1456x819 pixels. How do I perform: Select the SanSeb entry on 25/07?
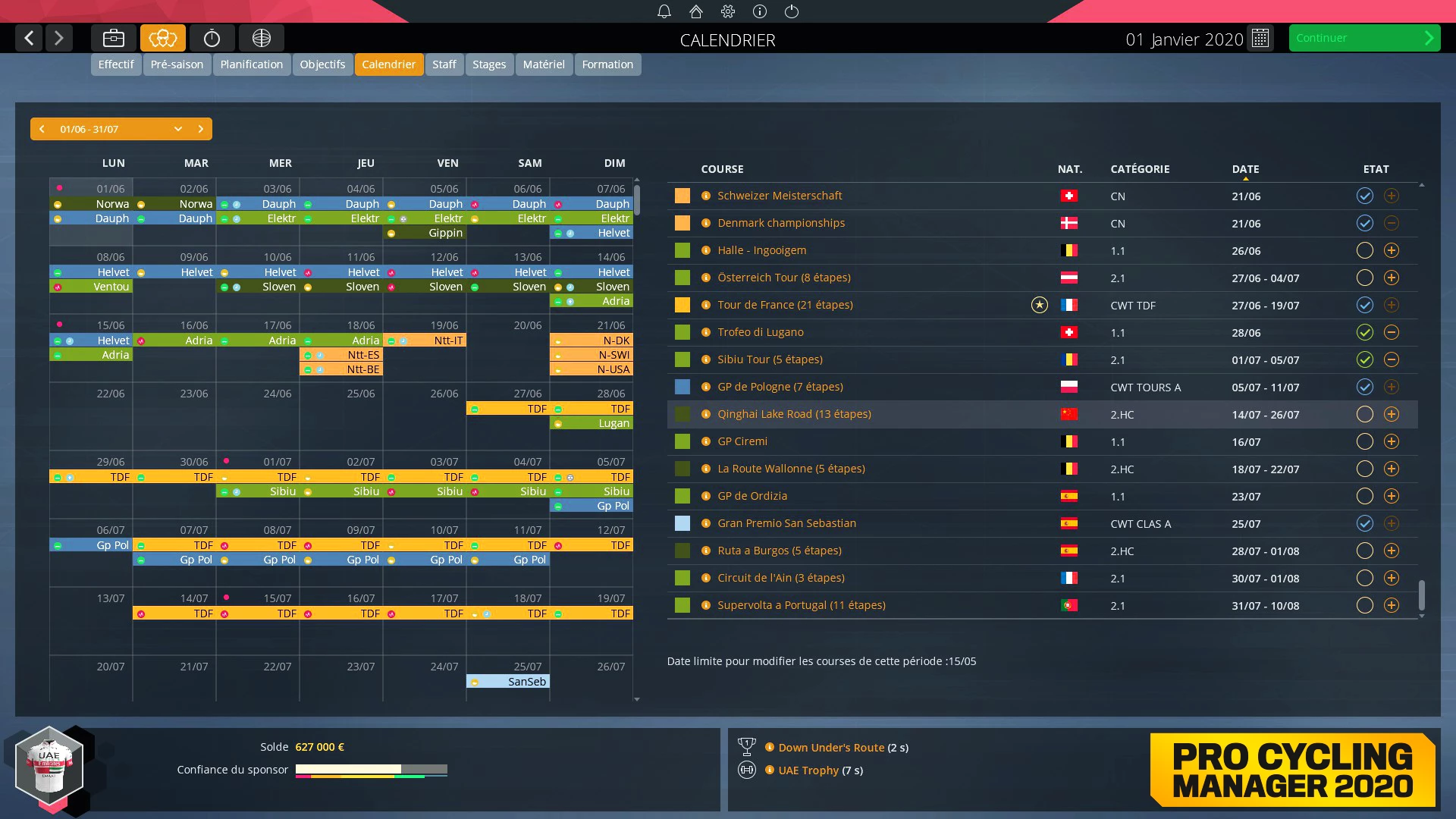[x=508, y=682]
